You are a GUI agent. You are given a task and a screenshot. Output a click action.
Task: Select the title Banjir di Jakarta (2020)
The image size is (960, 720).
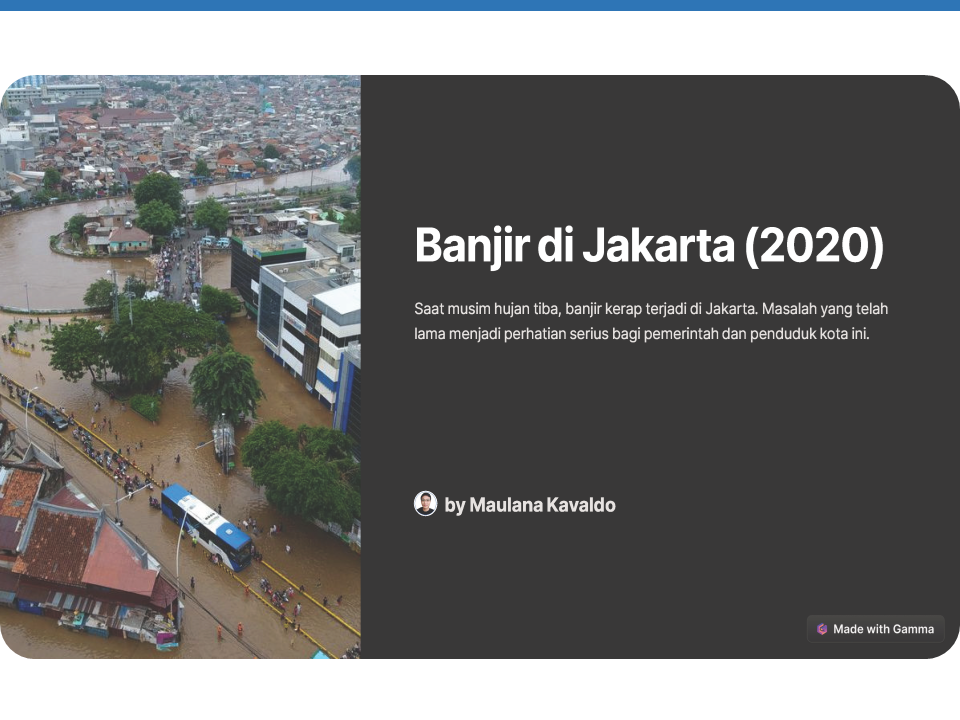pyautogui.click(x=648, y=246)
